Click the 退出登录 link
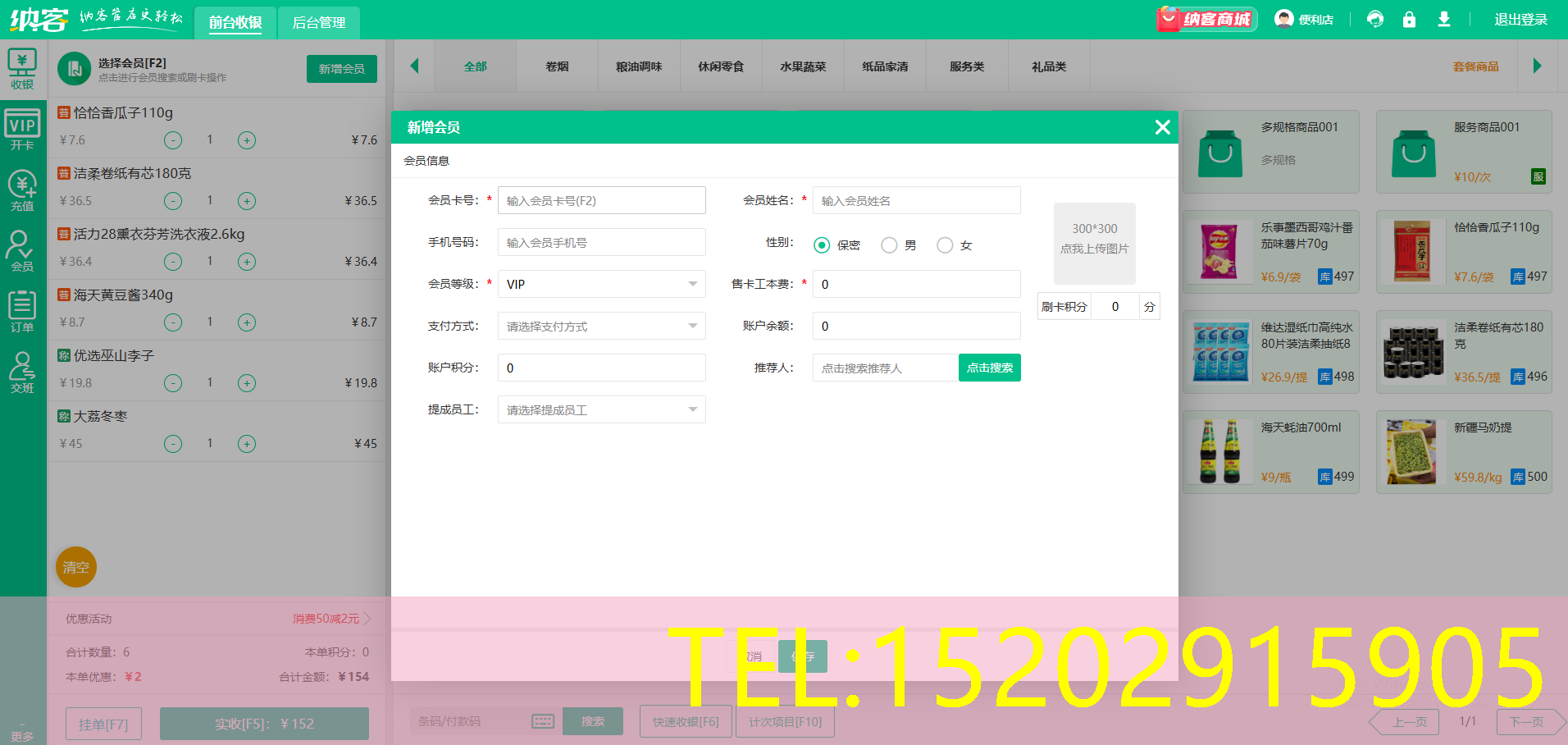This screenshot has width=1568, height=745. 1520,19
